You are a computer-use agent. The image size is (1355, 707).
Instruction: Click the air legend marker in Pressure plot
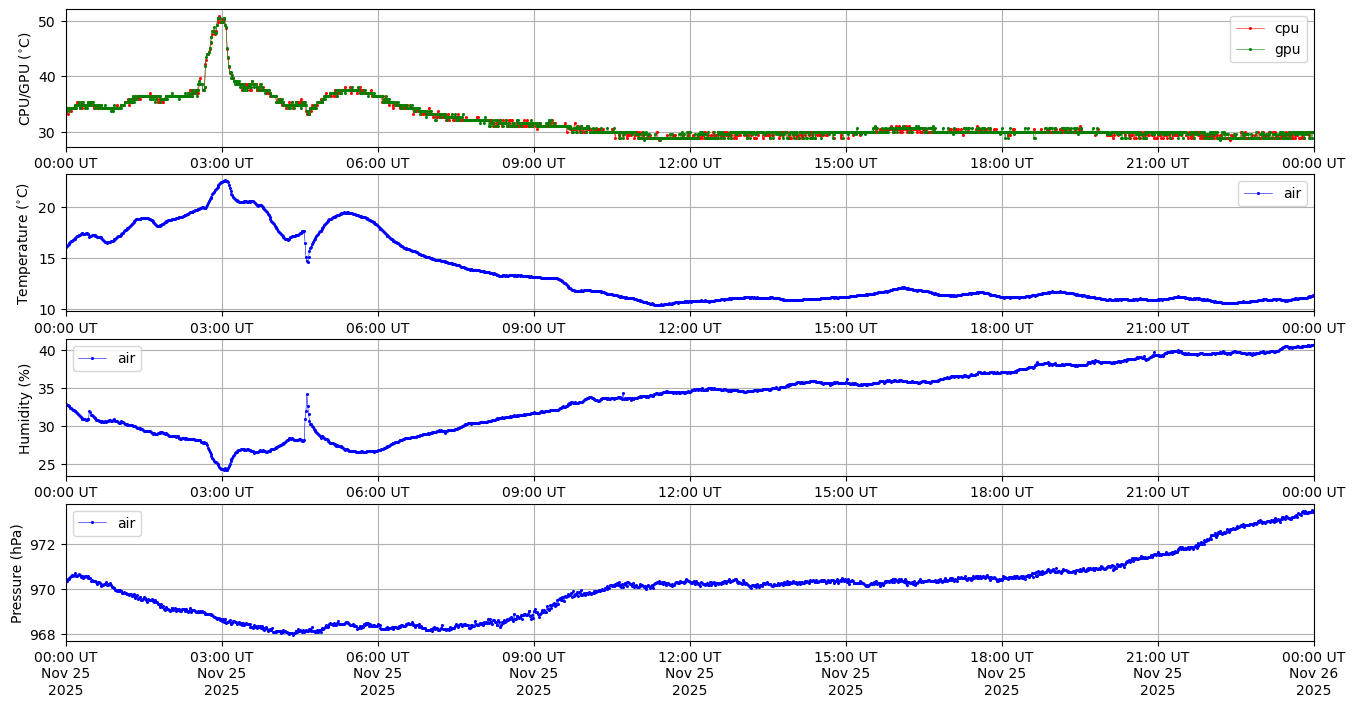(x=93, y=523)
